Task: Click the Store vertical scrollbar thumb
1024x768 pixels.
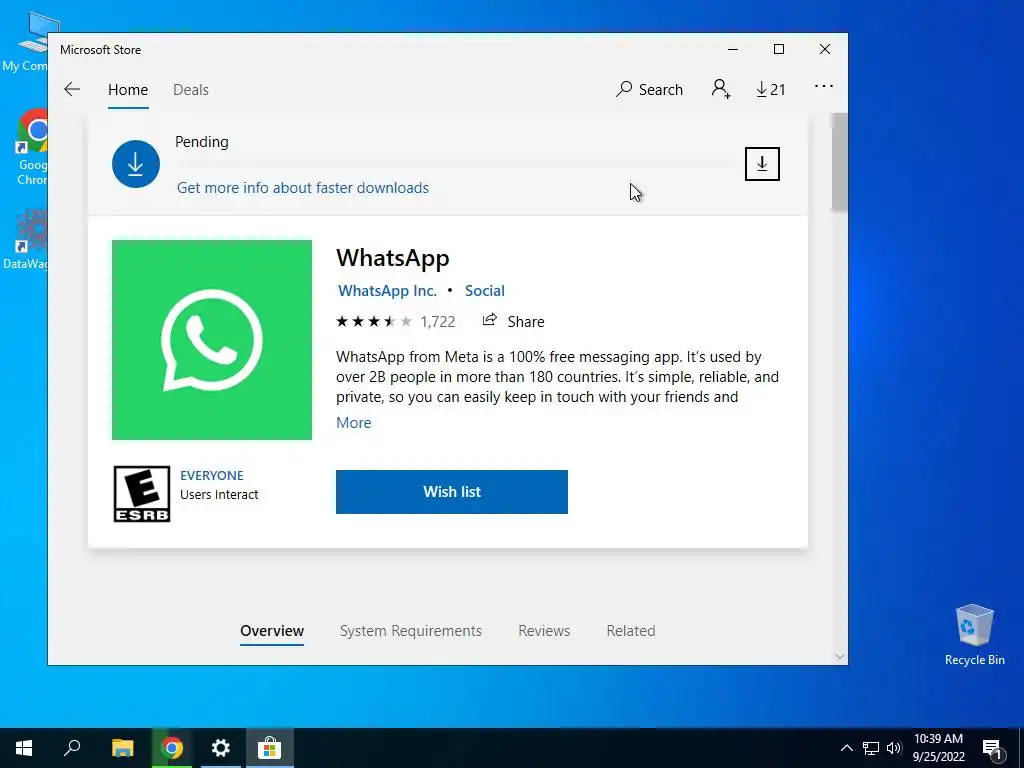Action: [839, 162]
